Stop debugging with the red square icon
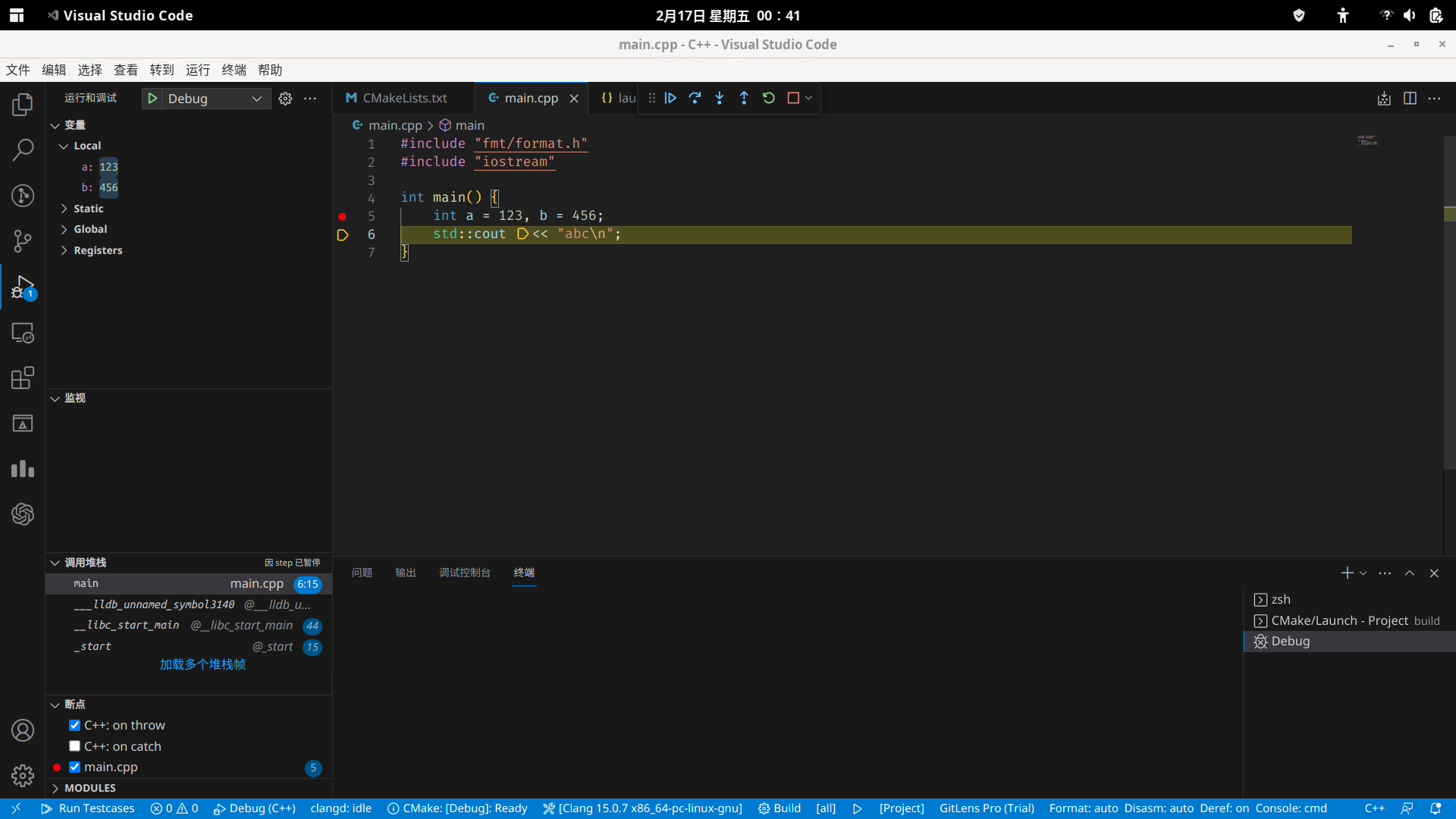1456x819 pixels. (x=793, y=98)
